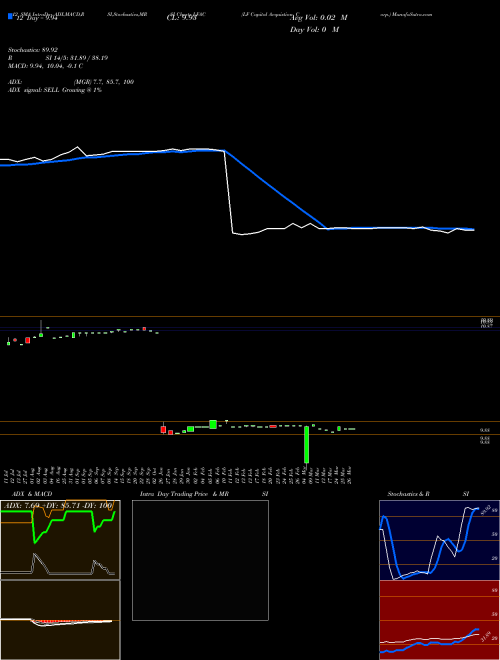Click the 'Intra Day Trading Price & MR SI' title
This screenshot has width=500, height=660.
point(204,494)
